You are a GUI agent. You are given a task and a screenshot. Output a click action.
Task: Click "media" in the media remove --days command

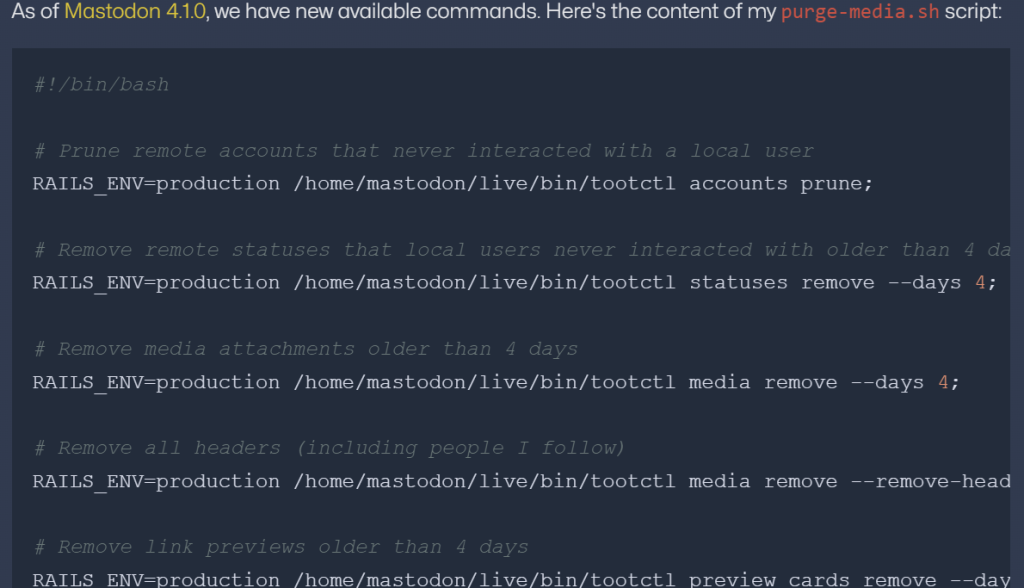pos(719,382)
